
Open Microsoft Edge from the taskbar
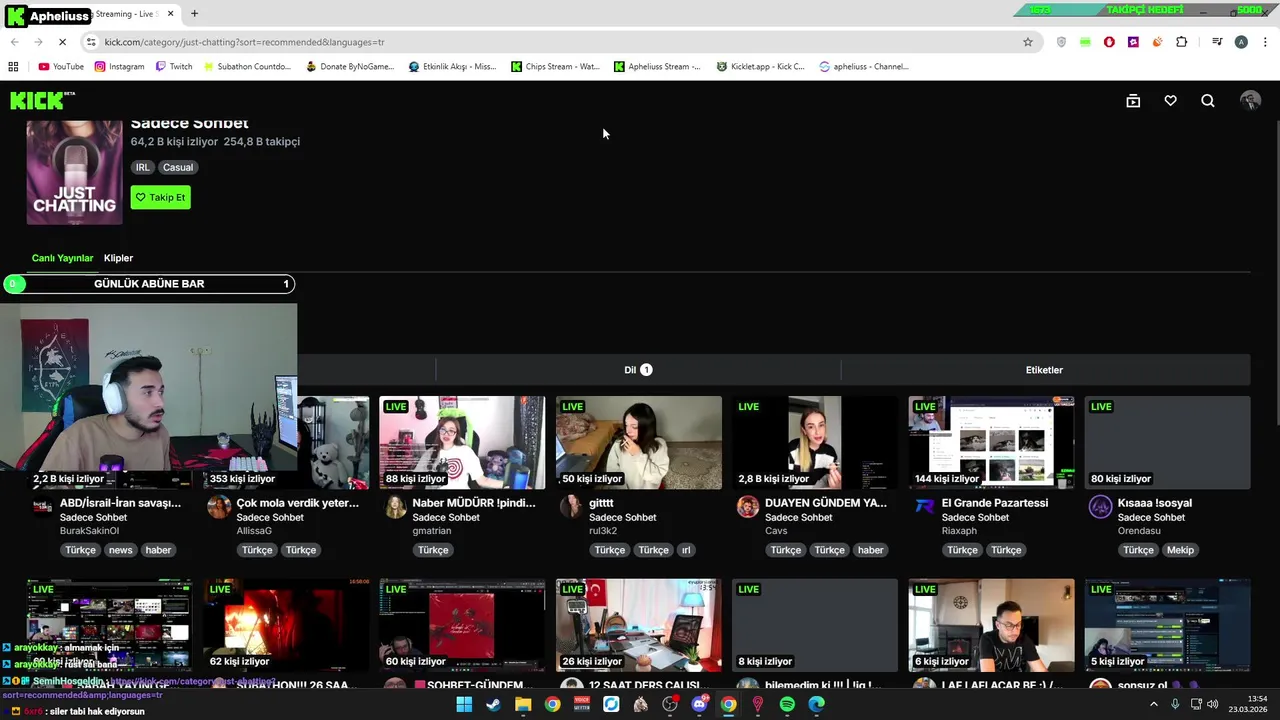tap(817, 704)
